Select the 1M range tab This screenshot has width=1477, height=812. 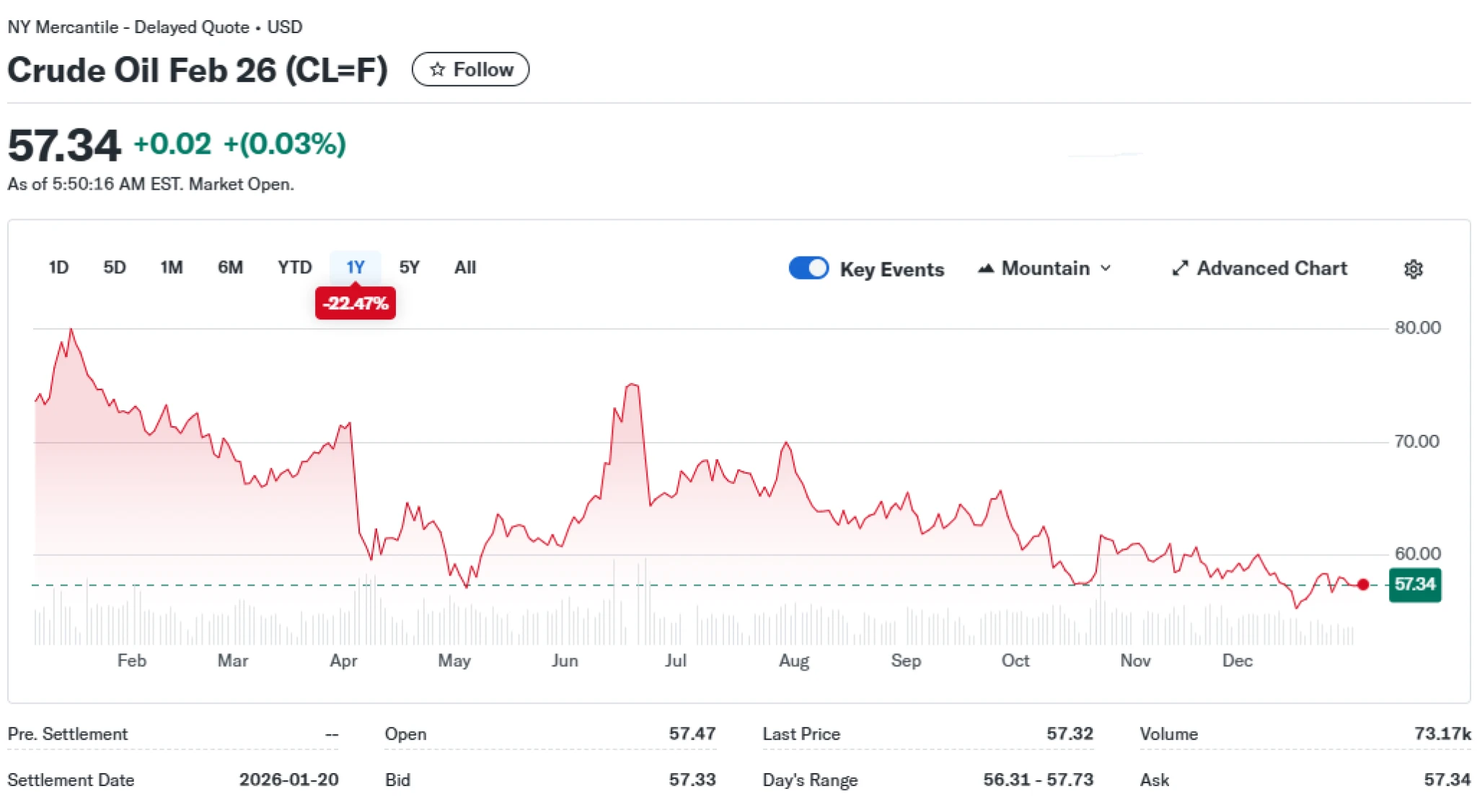(171, 268)
